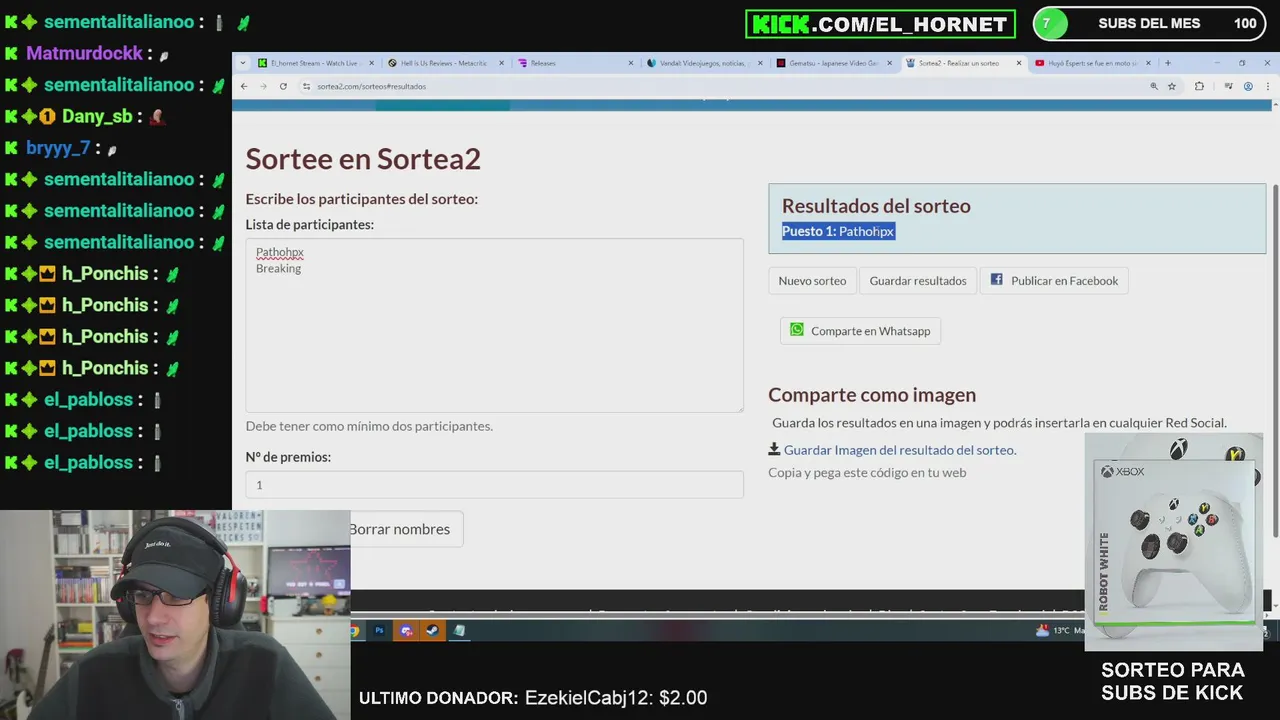Click KICK.COM/EL_HORNET banner

point(880,24)
